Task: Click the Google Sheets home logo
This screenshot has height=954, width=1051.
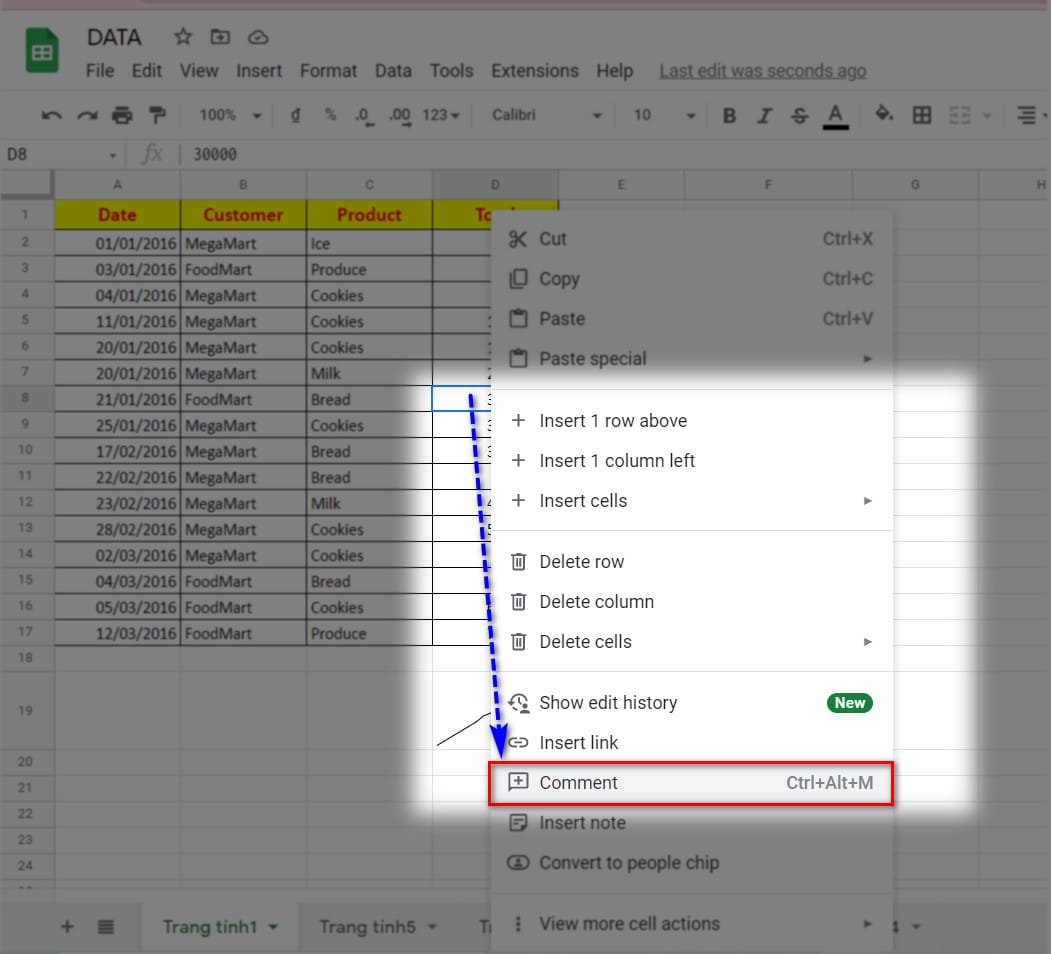Action: click(x=42, y=52)
